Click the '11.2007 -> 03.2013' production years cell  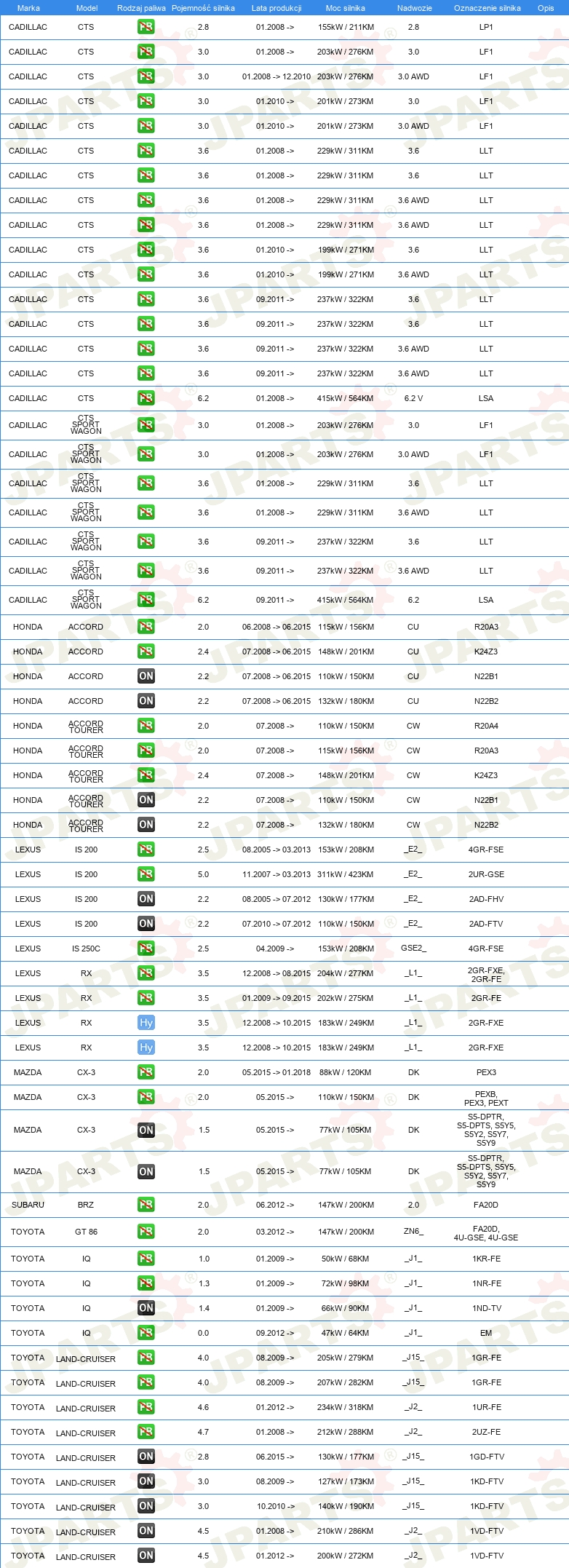(x=276, y=874)
